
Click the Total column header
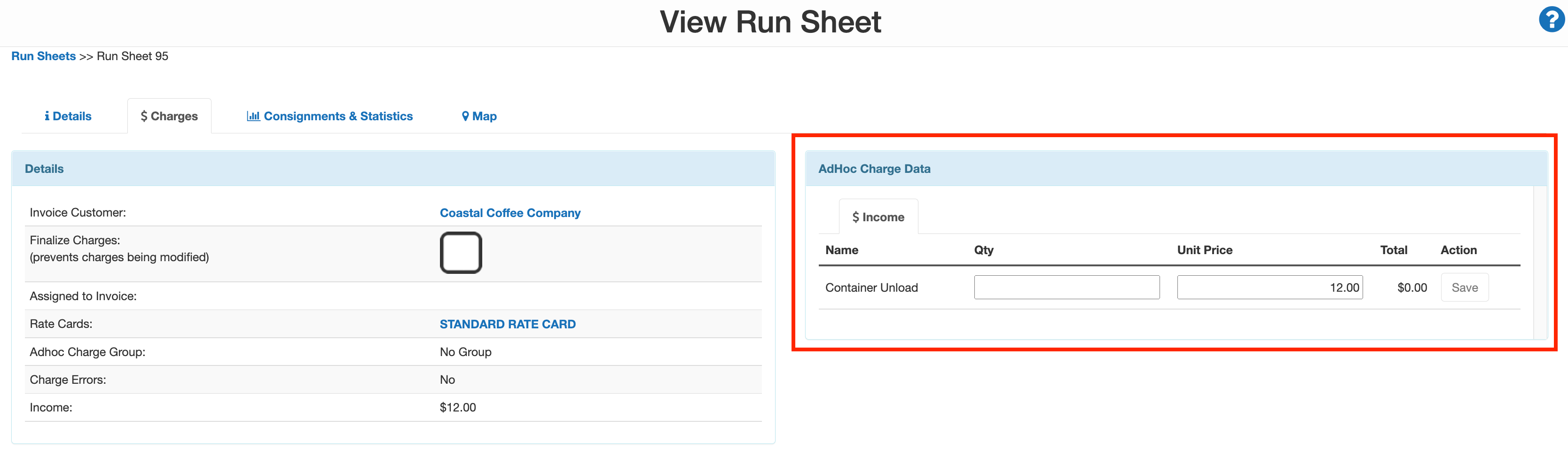click(x=1393, y=250)
